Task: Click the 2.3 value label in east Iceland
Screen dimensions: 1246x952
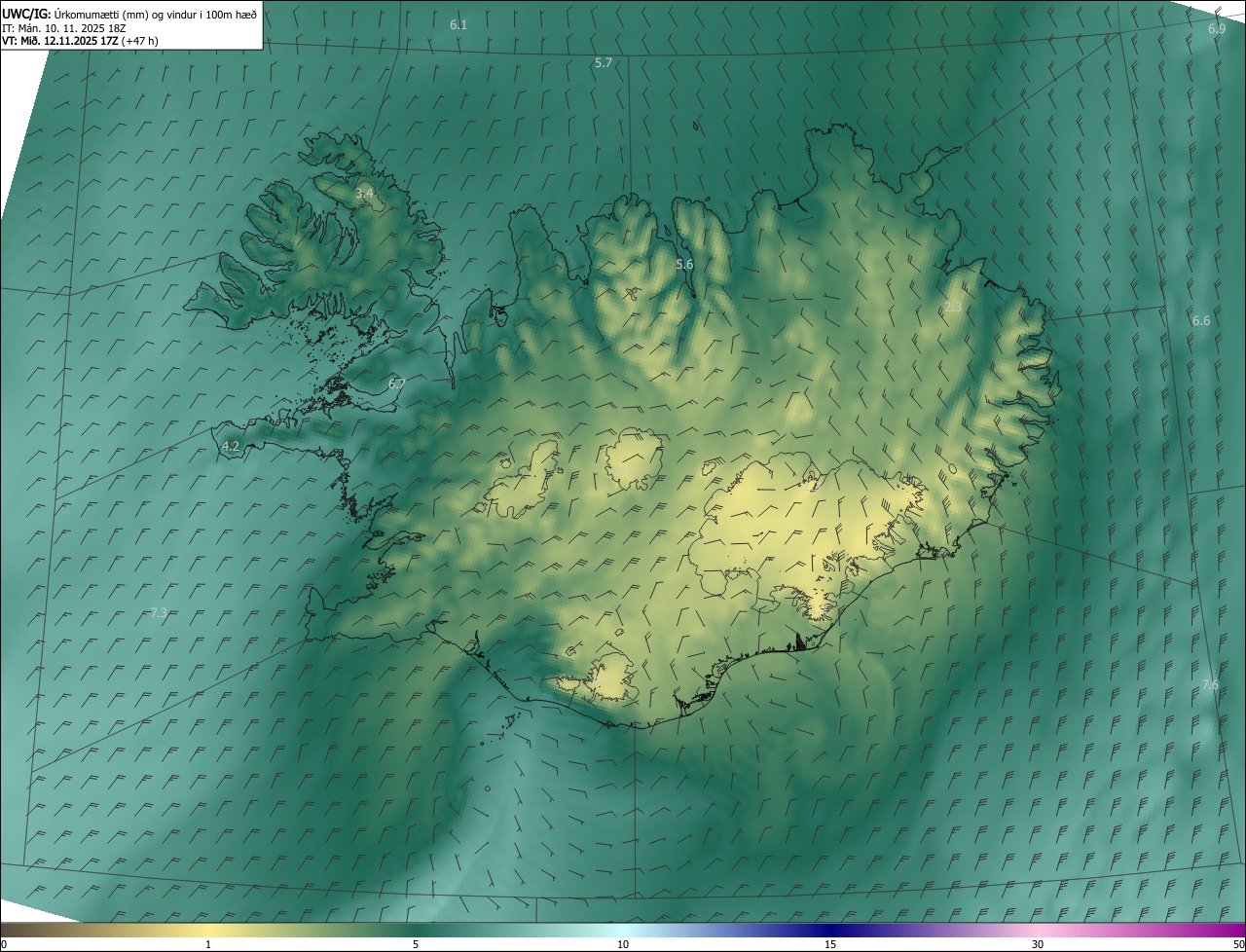Action: click(953, 308)
